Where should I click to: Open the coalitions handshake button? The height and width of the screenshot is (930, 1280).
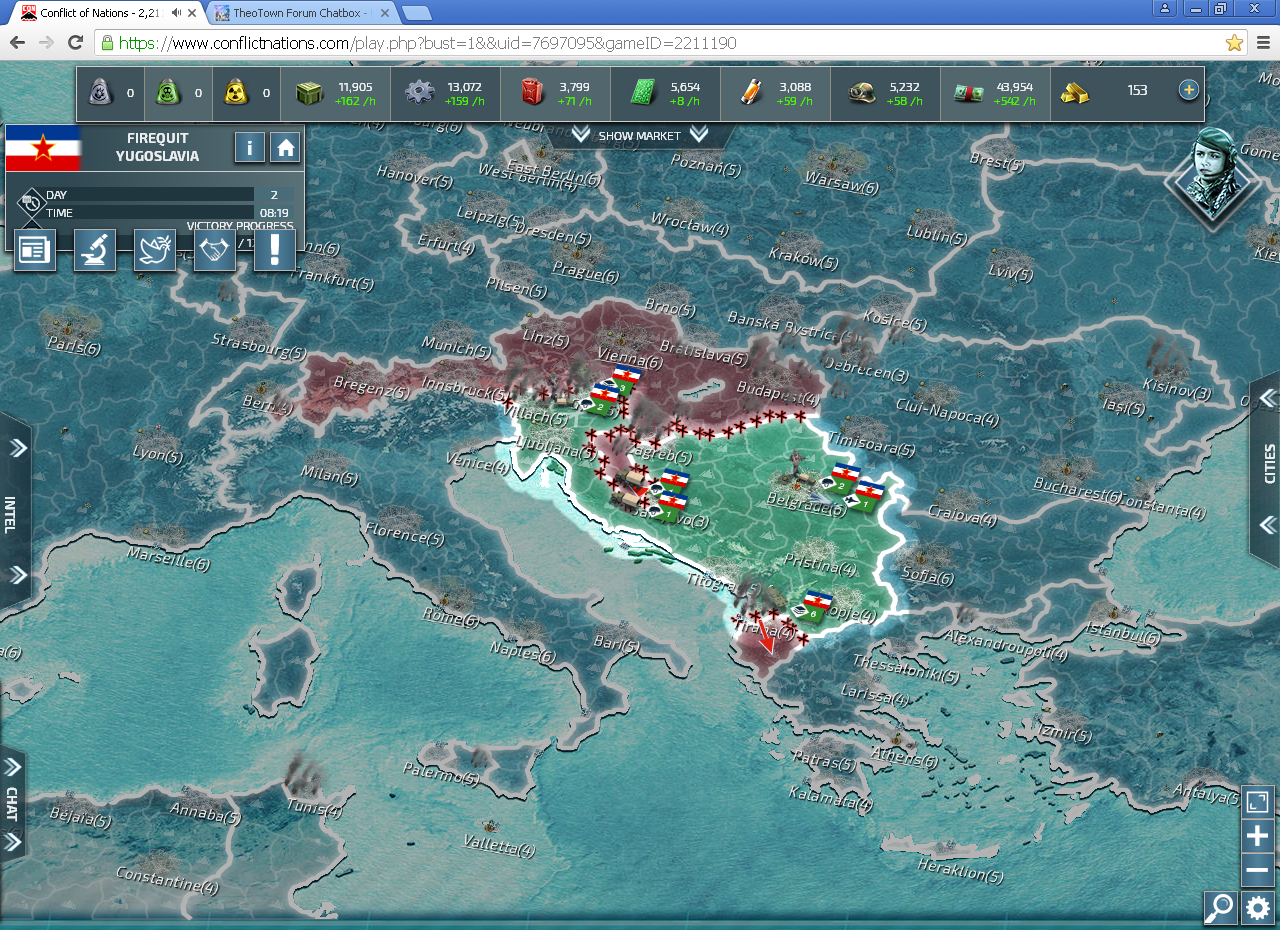point(215,250)
